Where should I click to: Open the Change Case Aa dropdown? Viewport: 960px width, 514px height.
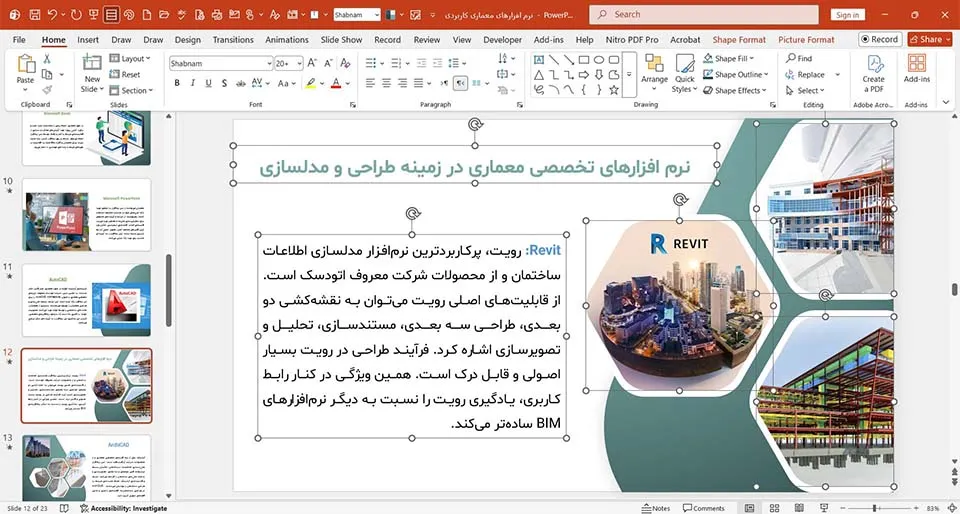click(x=286, y=83)
